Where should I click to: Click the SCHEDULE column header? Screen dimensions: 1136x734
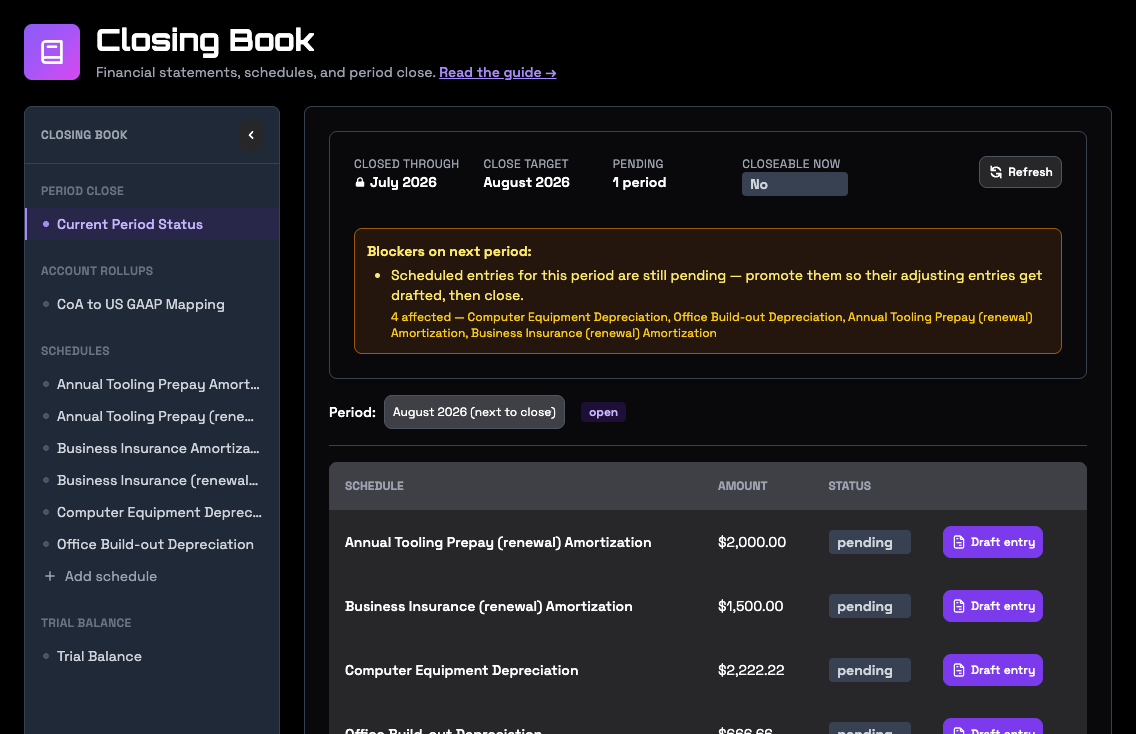374,485
